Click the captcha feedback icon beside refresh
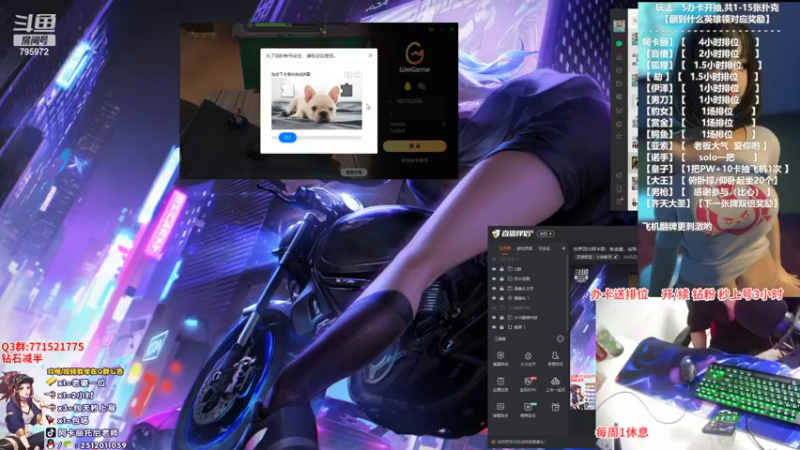Image resolution: width=800 pixels, height=450 pixels. [x=348, y=74]
